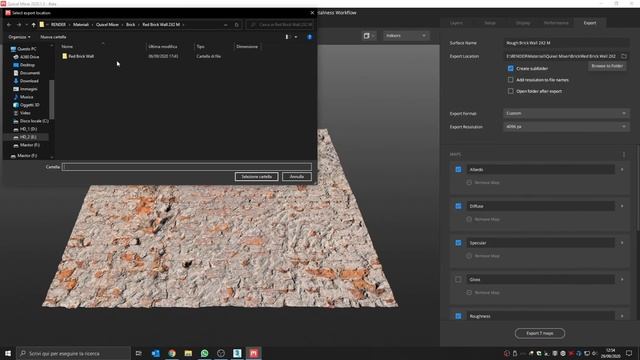The image size is (640, 360).
Task: Edit the Surface Name field
Action: [566, 43]
